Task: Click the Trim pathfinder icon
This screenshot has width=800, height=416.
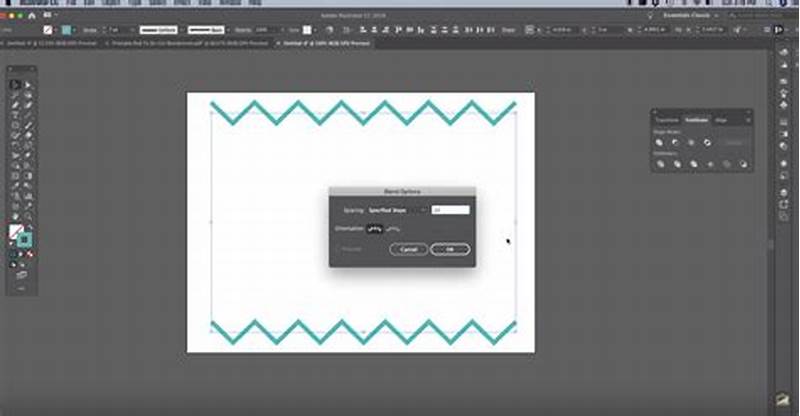Action: 677,164
